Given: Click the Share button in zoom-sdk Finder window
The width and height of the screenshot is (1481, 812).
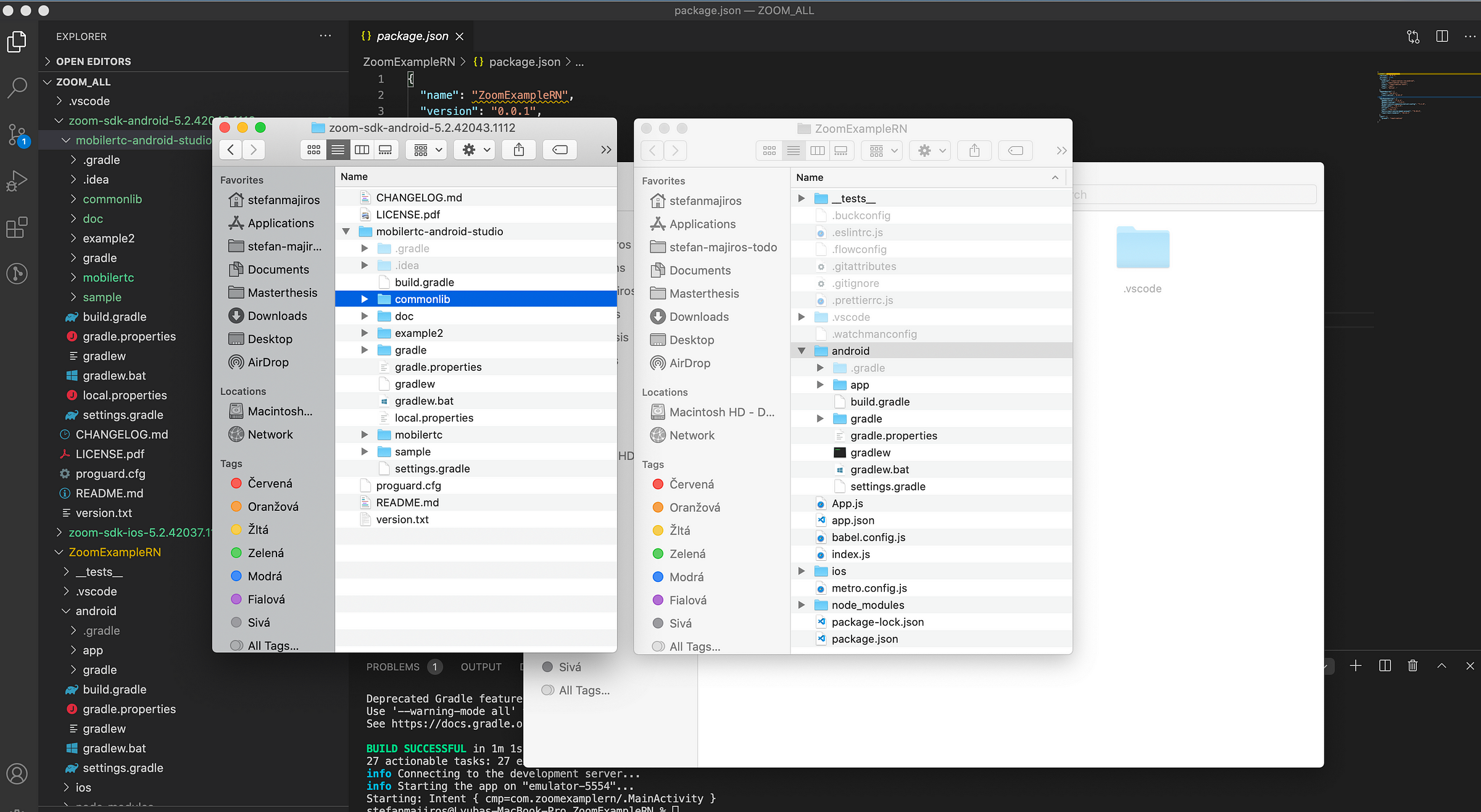Looking at the screenshot, I should coord(519,150).
